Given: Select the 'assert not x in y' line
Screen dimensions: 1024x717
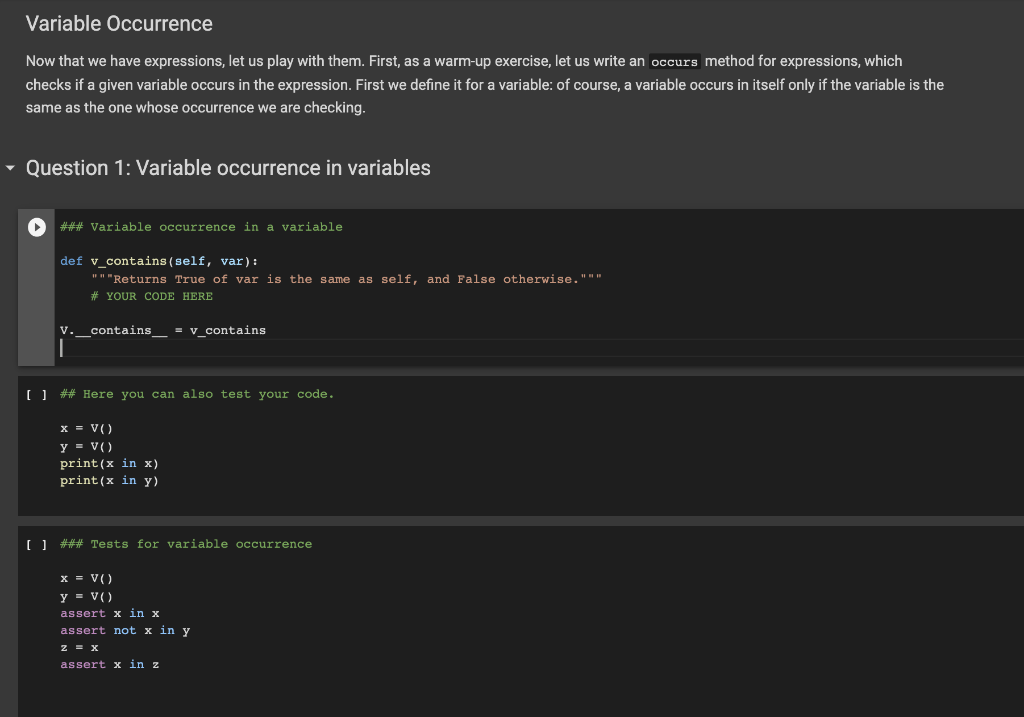Looking at the screenshot, I should 122,630.
